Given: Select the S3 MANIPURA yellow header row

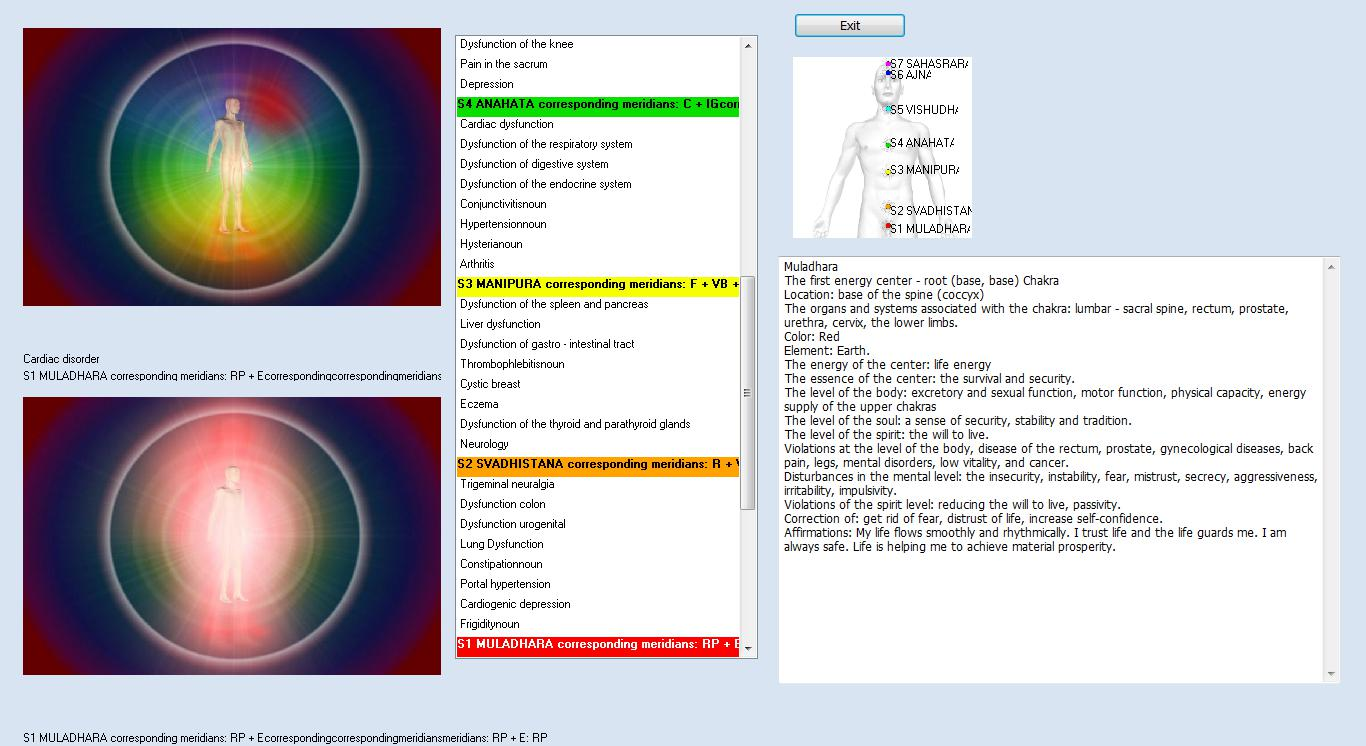Looking at the screenshot, I should (598, 285).
